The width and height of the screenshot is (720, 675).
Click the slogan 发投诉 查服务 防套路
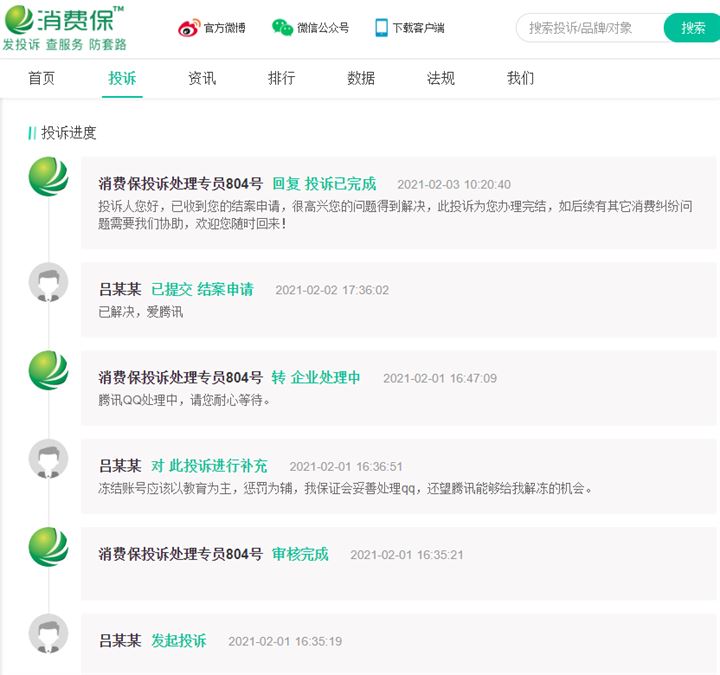[x=64, y=45]
